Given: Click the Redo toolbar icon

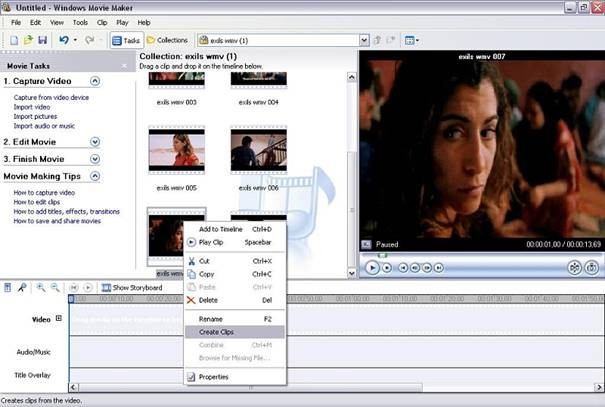Looking at the screenshot, I should click(90, 40).
